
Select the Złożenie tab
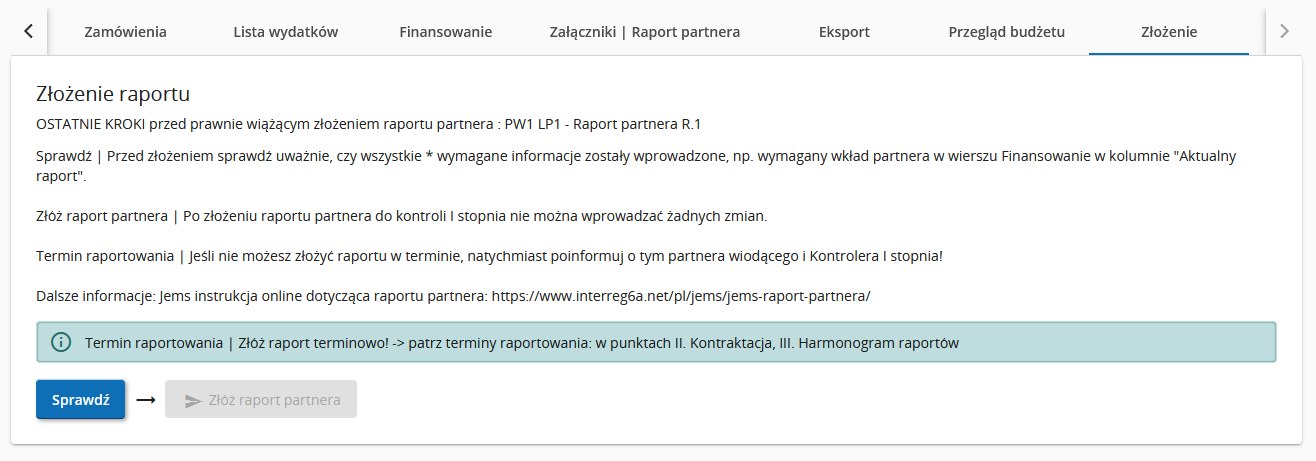tap(1168, 31)
